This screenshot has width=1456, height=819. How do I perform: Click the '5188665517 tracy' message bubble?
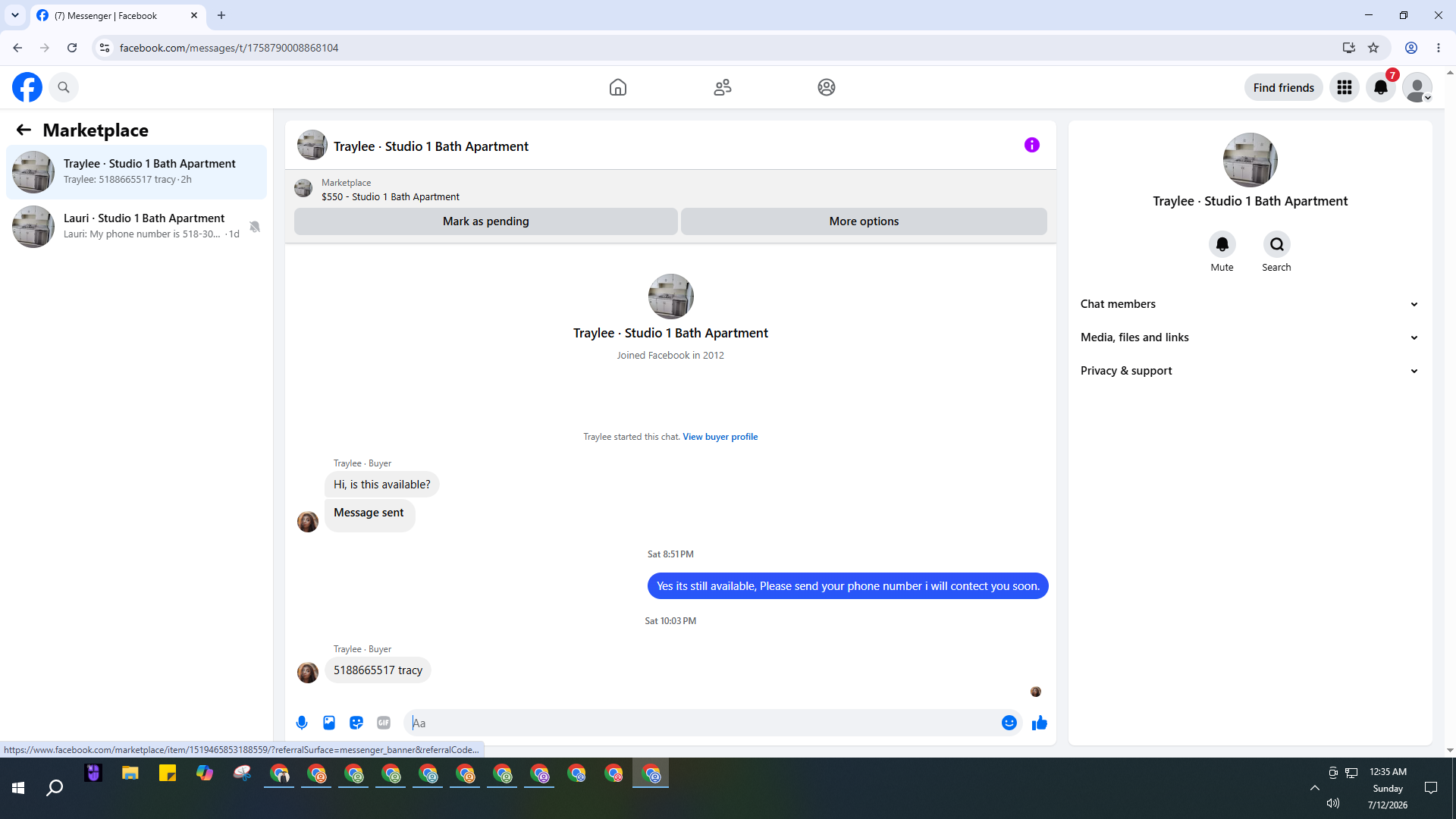pos(378,670)
